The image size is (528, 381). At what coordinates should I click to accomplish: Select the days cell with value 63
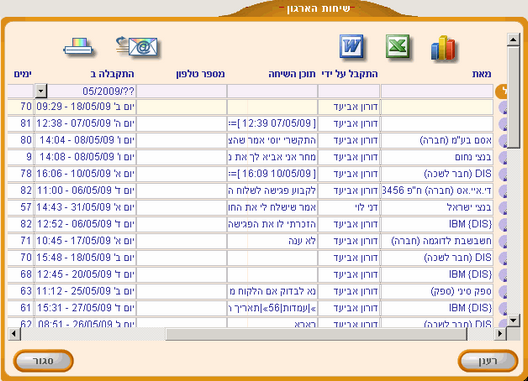click(20, 291)
